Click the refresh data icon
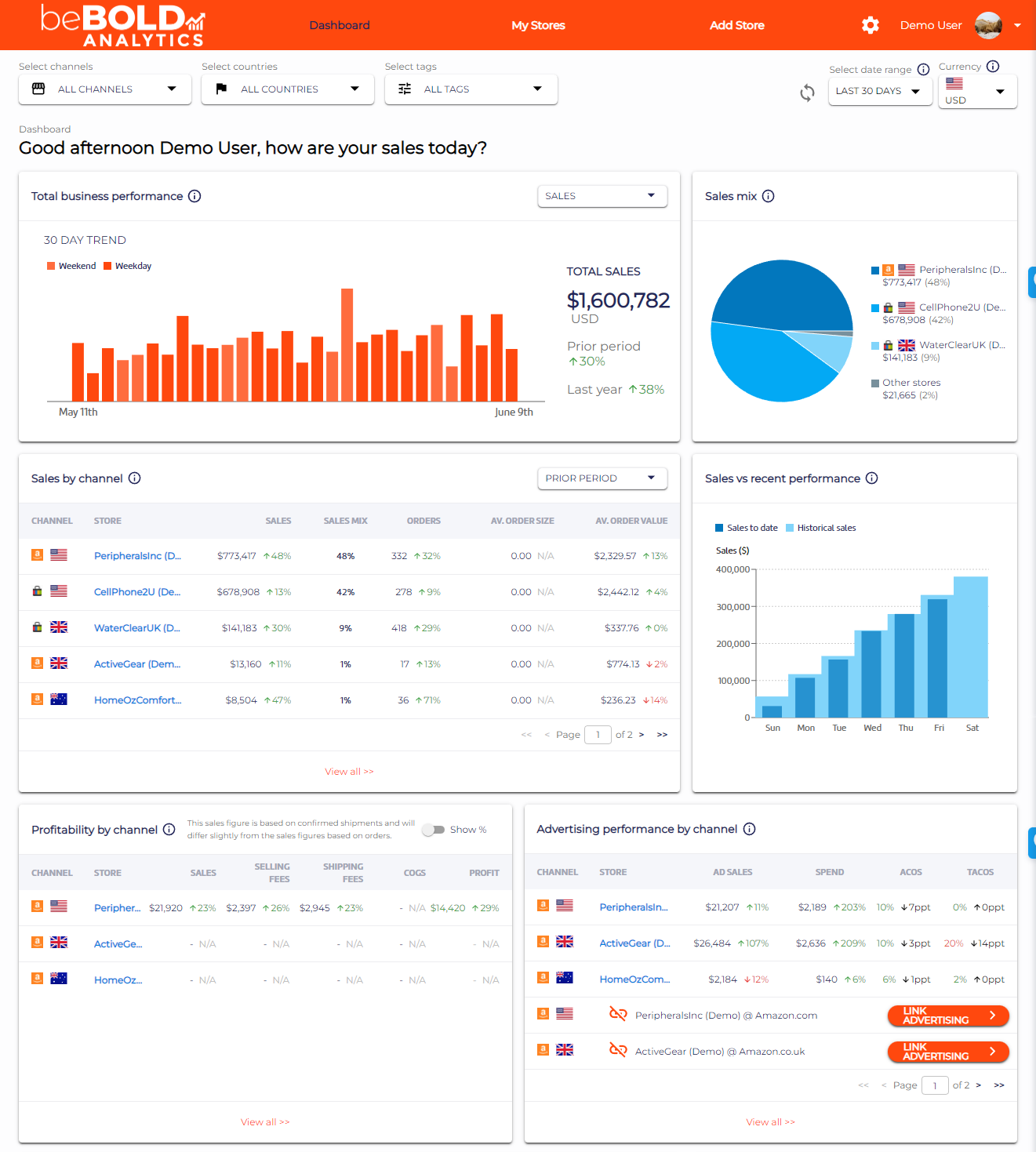The height and width of the screenshot is (1152, 1036). 807,93
